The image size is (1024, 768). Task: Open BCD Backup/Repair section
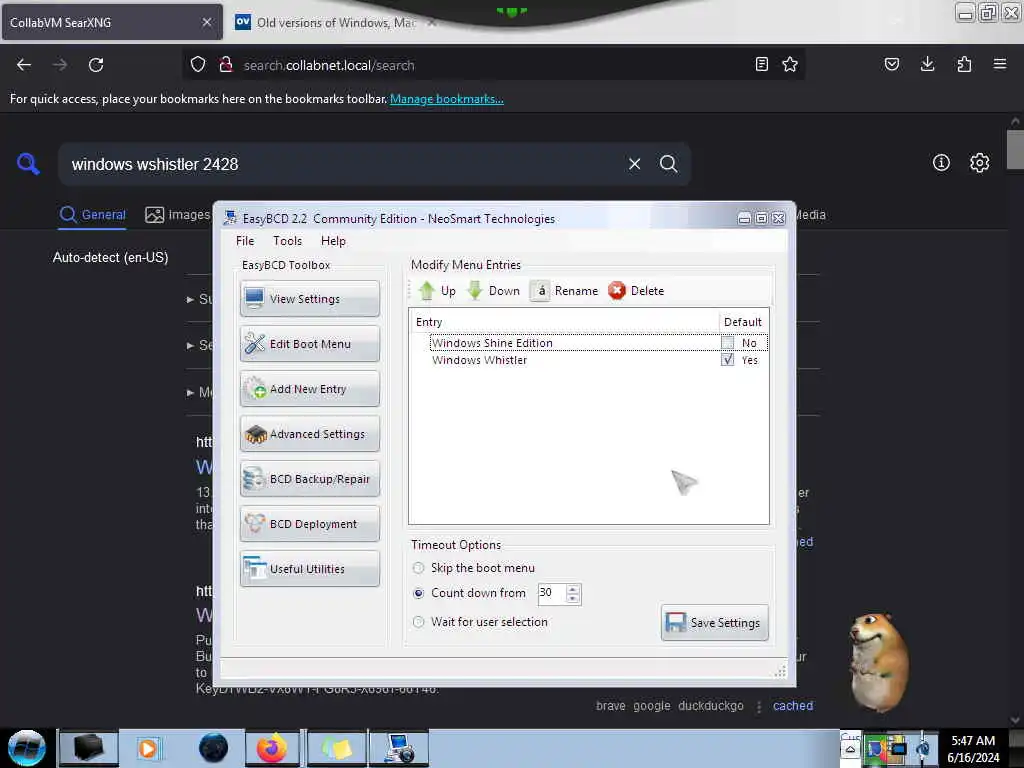click(310, 479)
